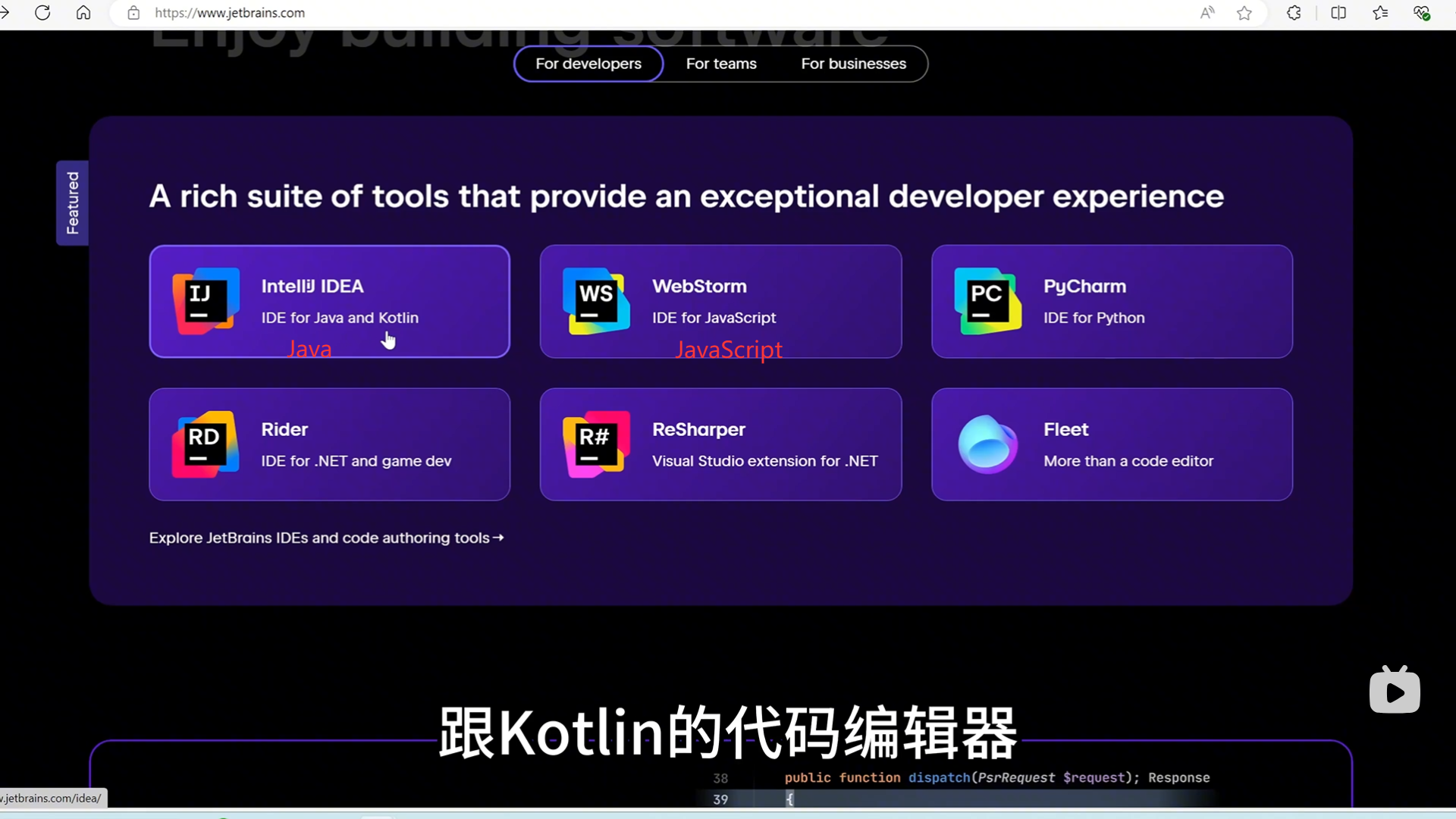This screenshot has height=819, width=1456.
Task: Open Explore JetBrains IDEs and tools link
Action: coord(326,538)
